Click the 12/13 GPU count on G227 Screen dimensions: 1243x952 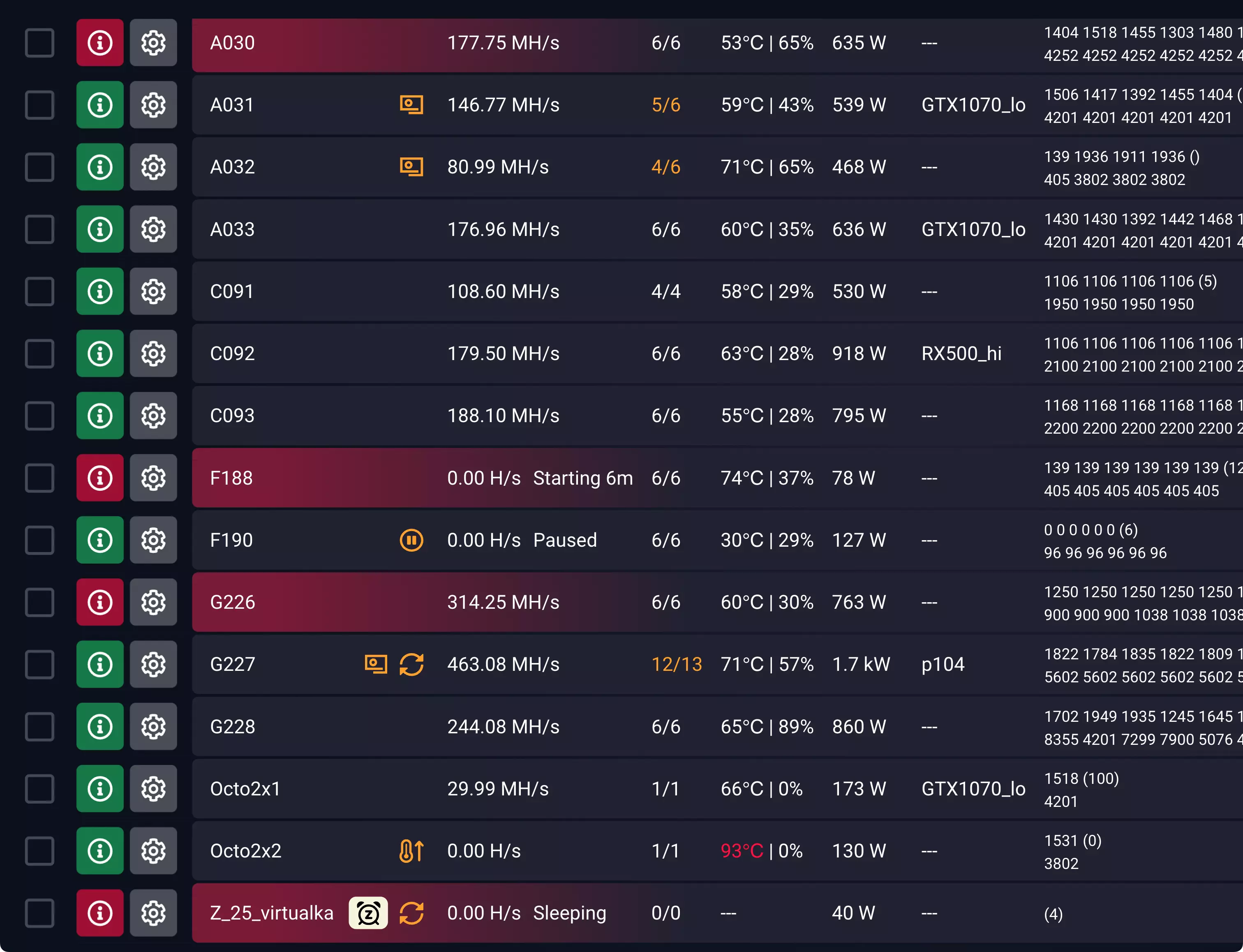(x=677, y=664)
